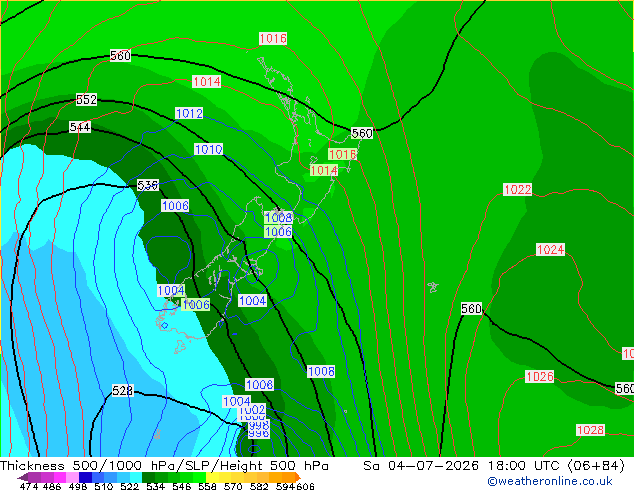634x490 pixels.
Task: Click the 1026 red isobar label
Action: click(539, 376)
